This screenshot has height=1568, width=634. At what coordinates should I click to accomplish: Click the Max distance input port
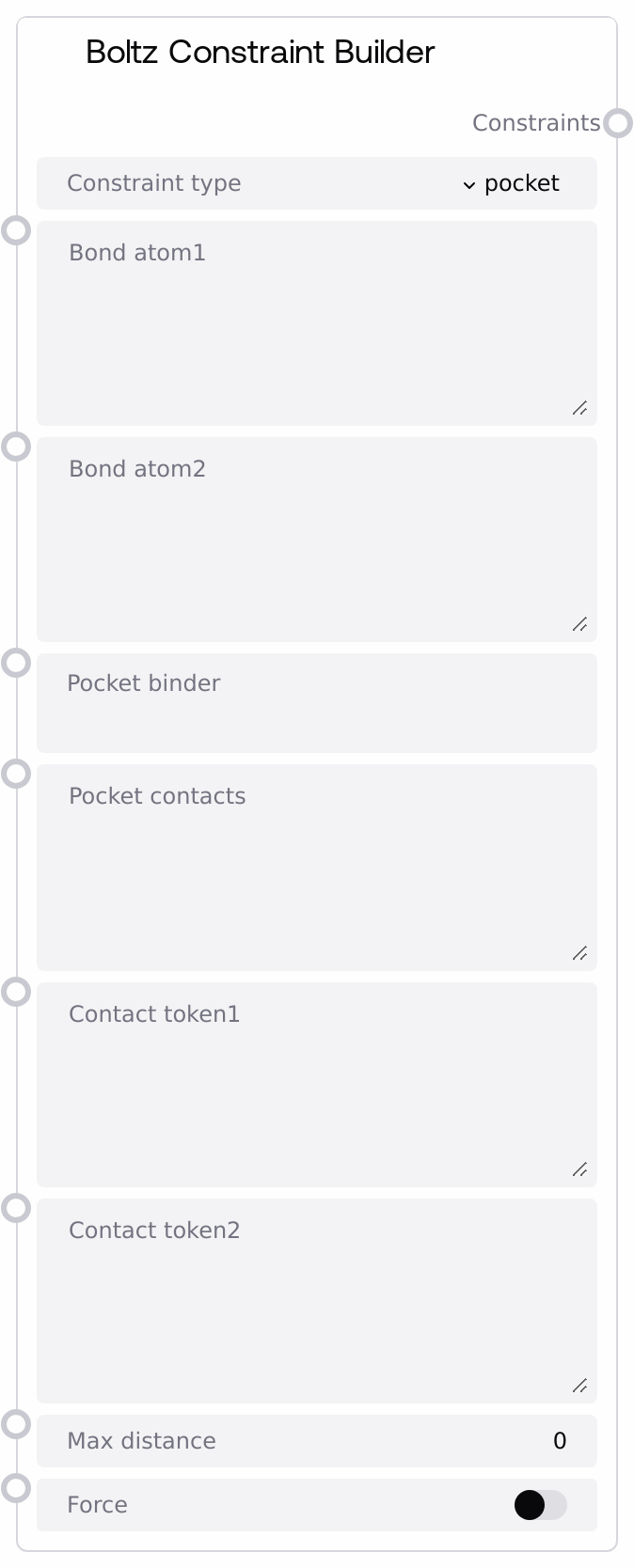16,1424
